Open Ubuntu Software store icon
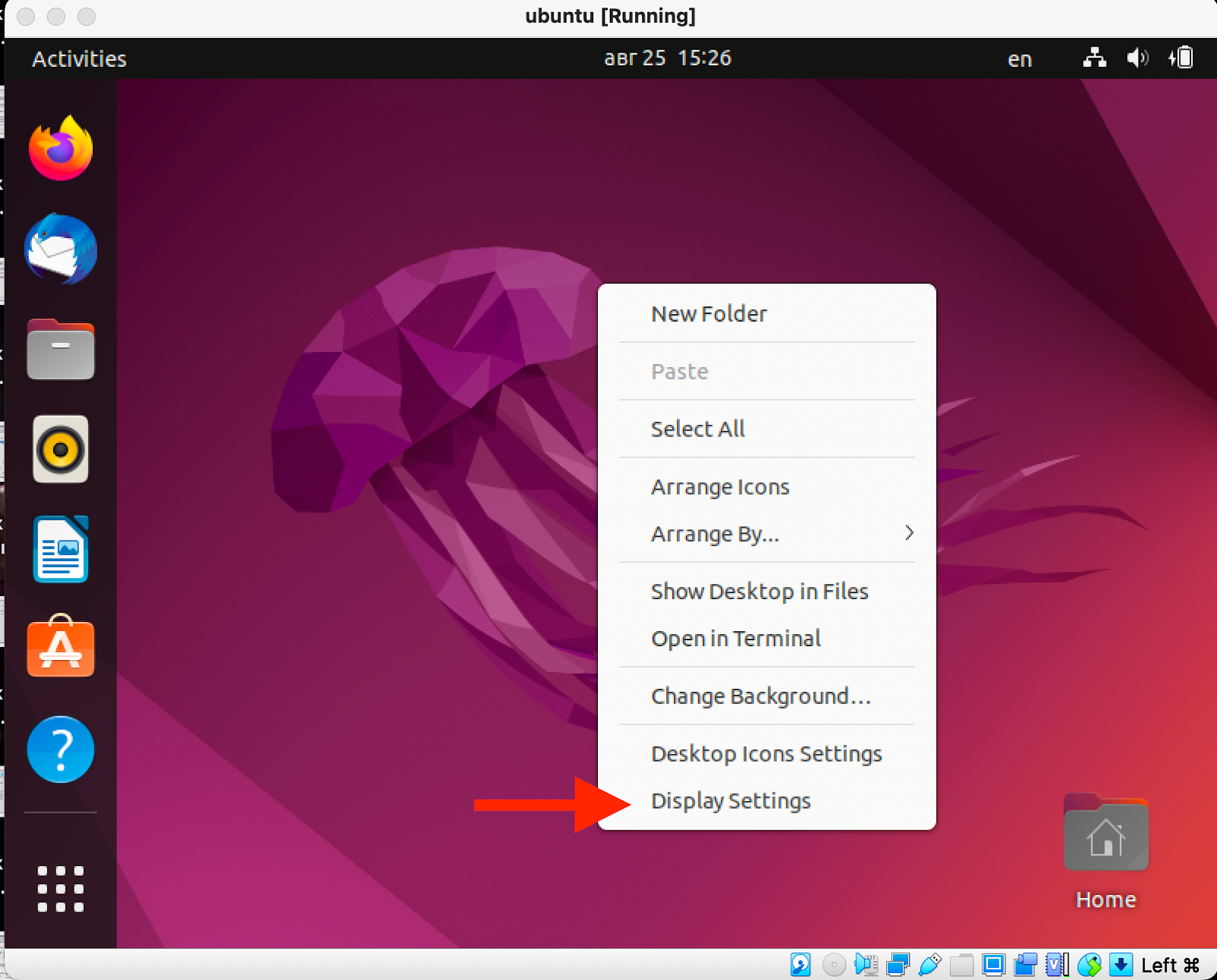1217x980 pixels. pos(61,648)
